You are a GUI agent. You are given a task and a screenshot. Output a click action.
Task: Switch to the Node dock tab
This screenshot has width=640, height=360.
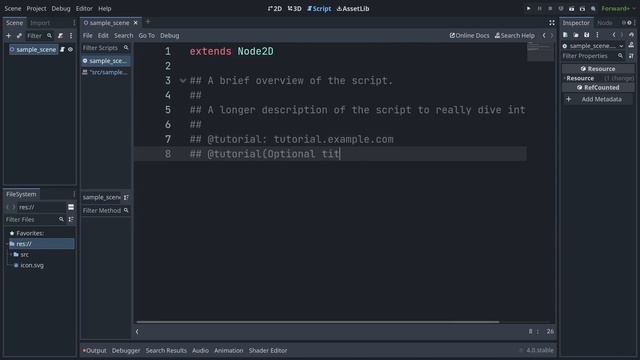(x=604, y=23)
